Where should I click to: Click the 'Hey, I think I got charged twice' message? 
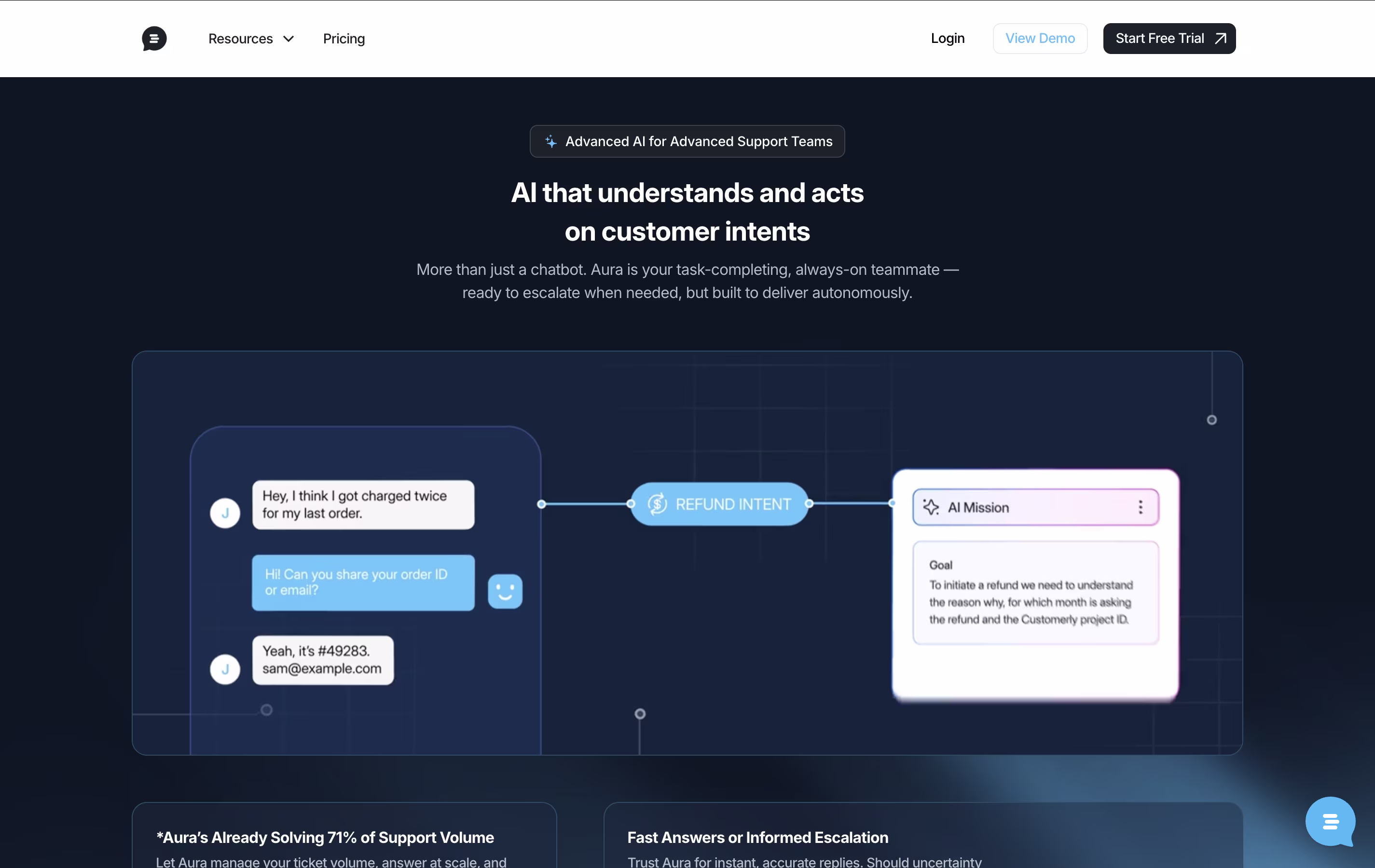[363, 504]
